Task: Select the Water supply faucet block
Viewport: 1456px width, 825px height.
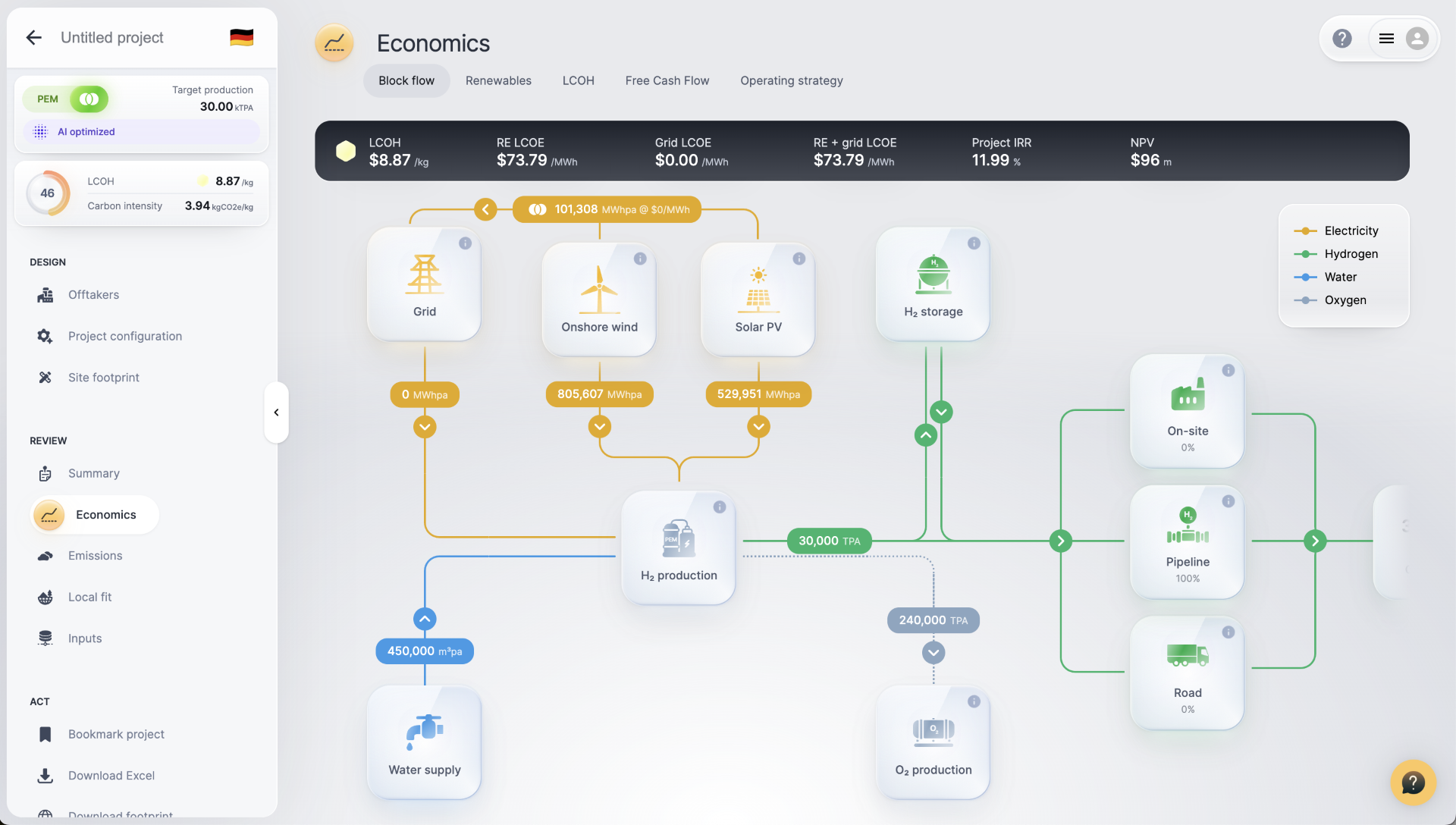Action: coord(424,742)
